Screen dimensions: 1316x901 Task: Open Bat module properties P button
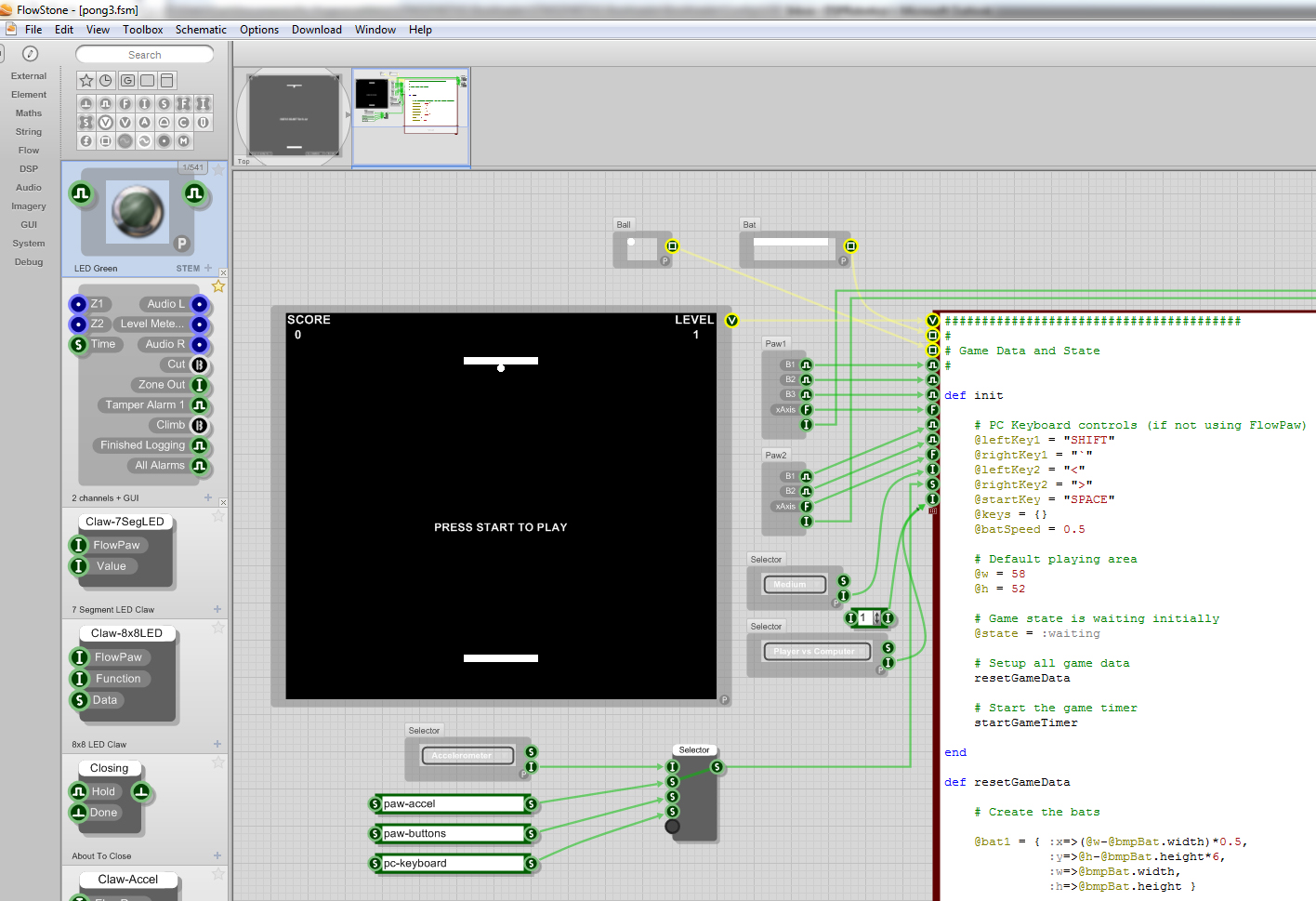(x=844, y=261)
